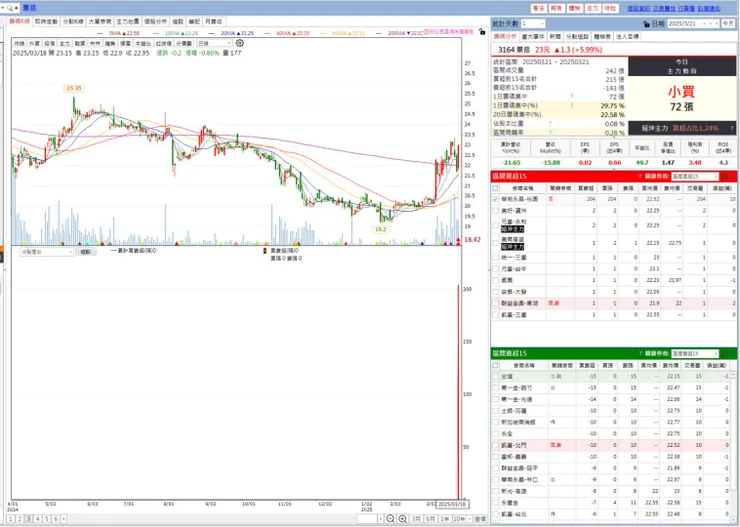Image resolution: width=740 pixels, height=527 pixels.
Task: Check the 永豐金 sell row checkbox
Action: [496, 502]
